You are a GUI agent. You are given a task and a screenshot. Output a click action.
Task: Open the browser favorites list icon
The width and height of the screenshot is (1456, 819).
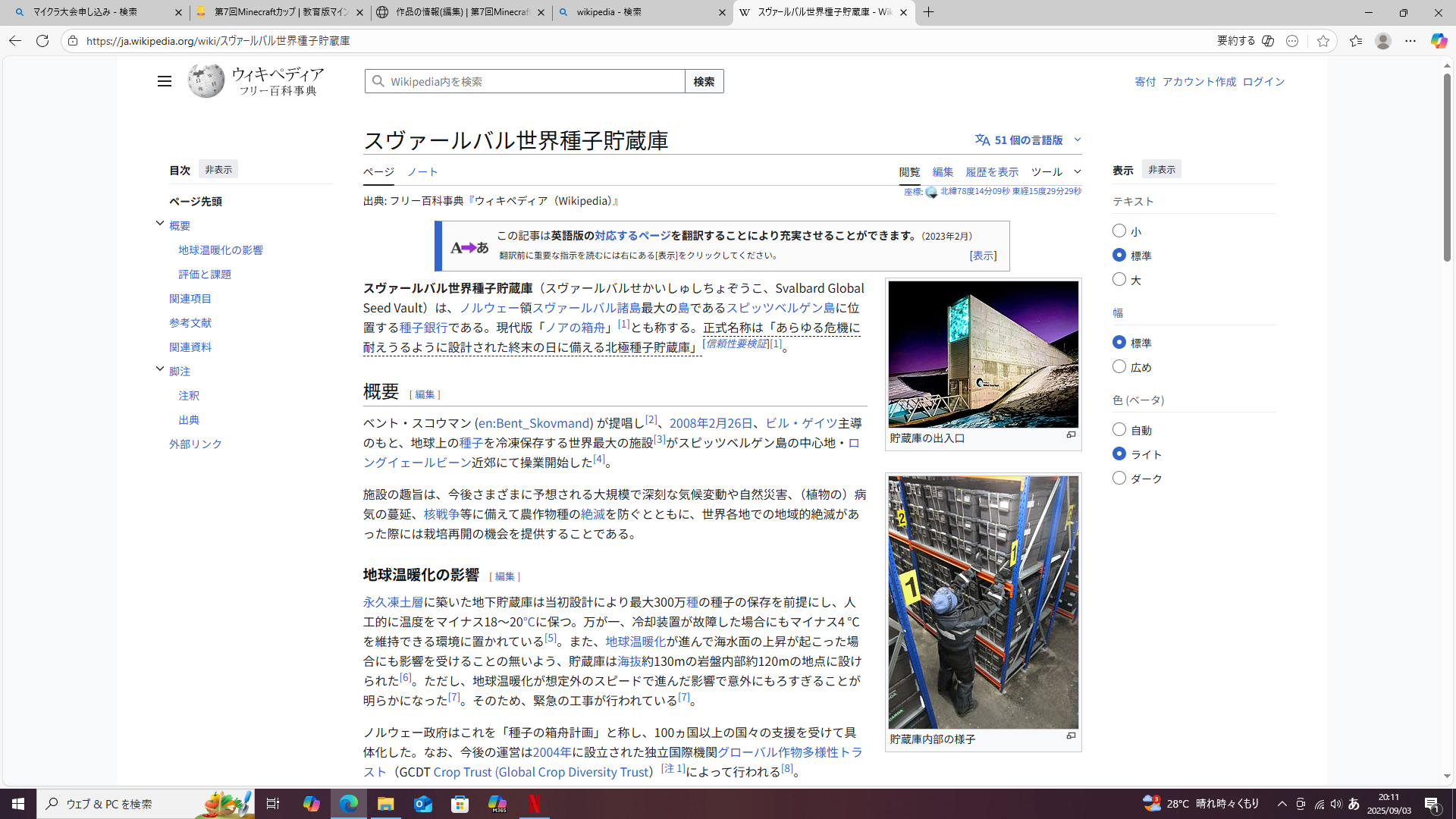pyautogui.click(x=1356, y=41)
